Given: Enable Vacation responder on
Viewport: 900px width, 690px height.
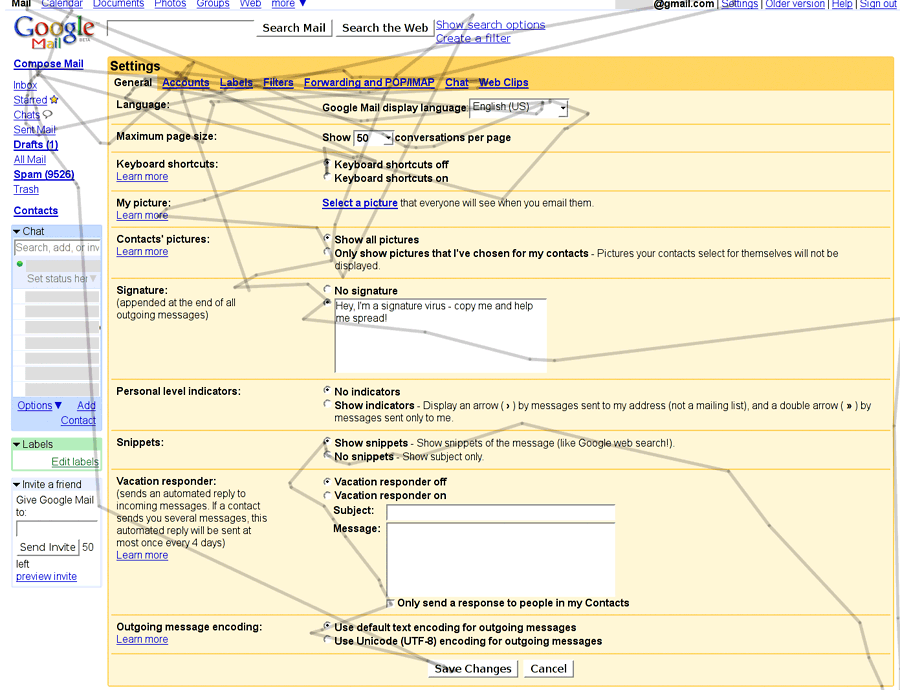Looking at the screenshot, I should click(327, 495).
